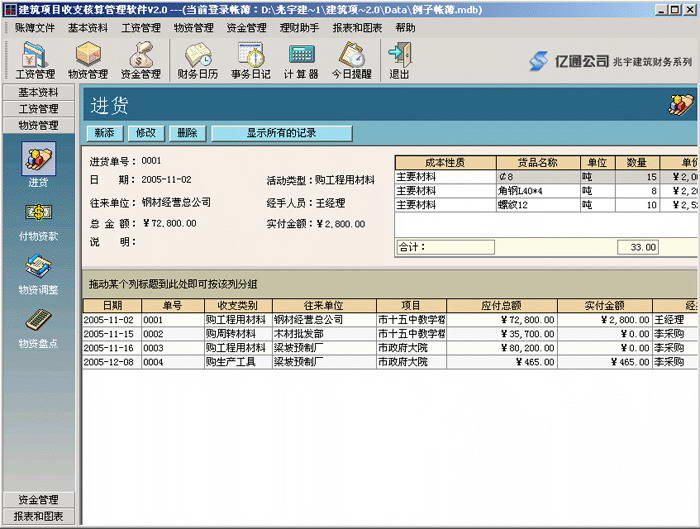This screenshot has height=529, width=700.
Task: Expand the 工资管理 sidebar section
Action: coord(38,109)
